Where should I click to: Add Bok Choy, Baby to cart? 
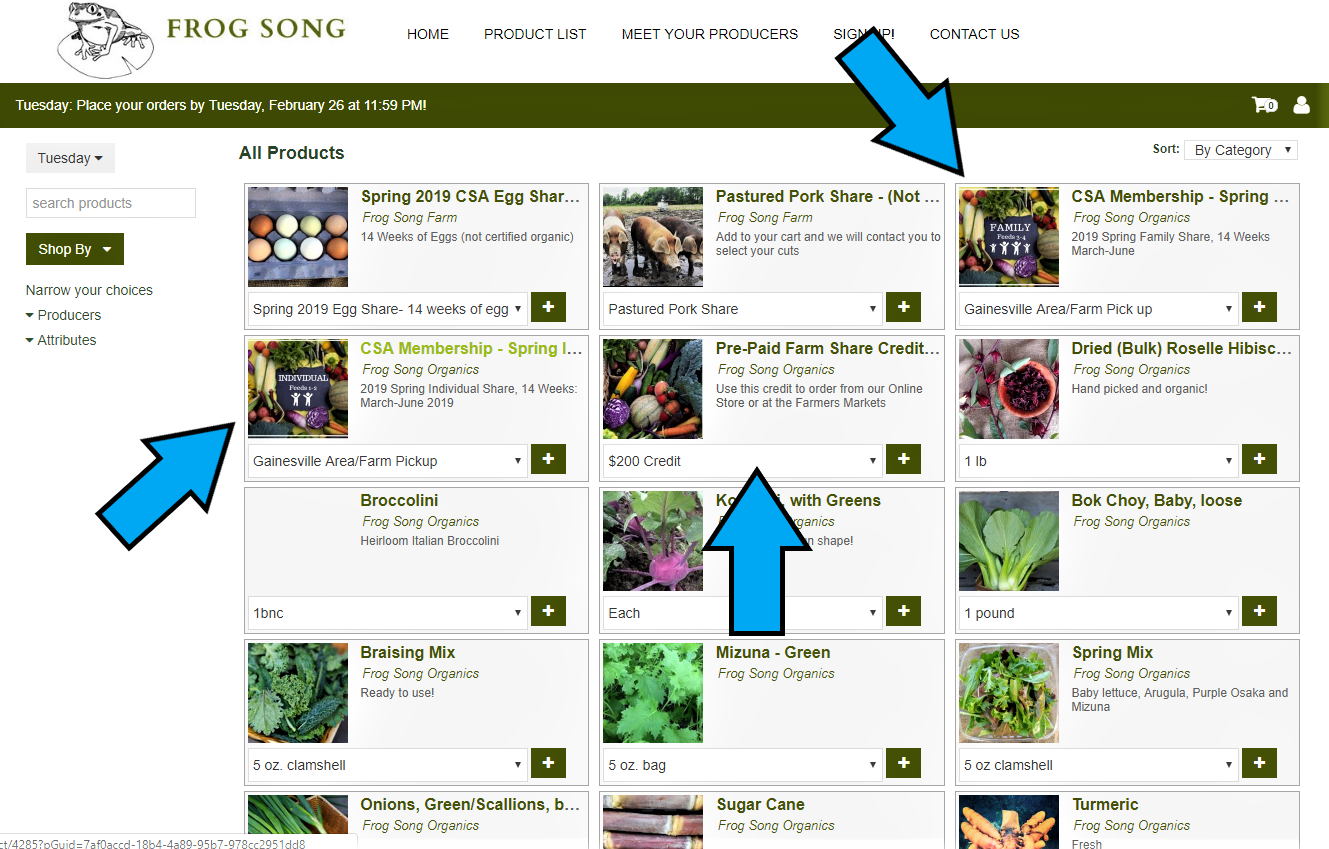coord(1259,612)
